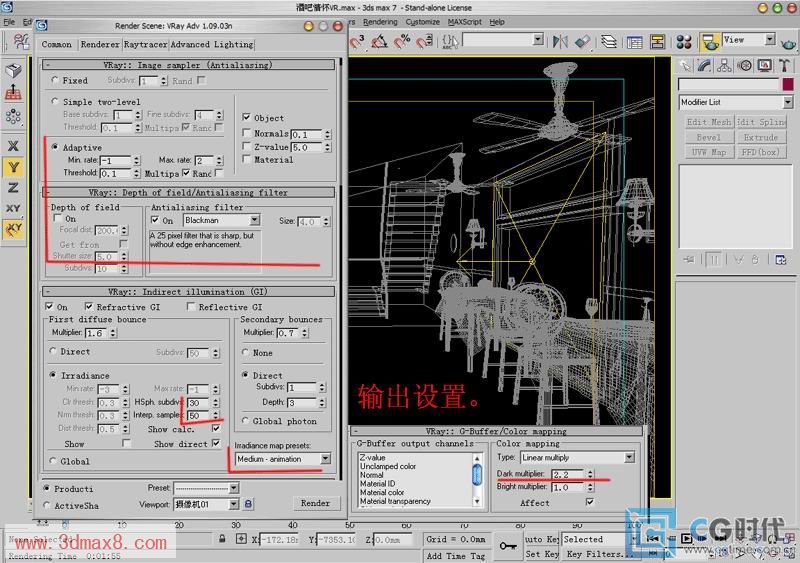Toggle Antialiasing filter On checkbox
800x563 pixels.
(x=155, y=220)
